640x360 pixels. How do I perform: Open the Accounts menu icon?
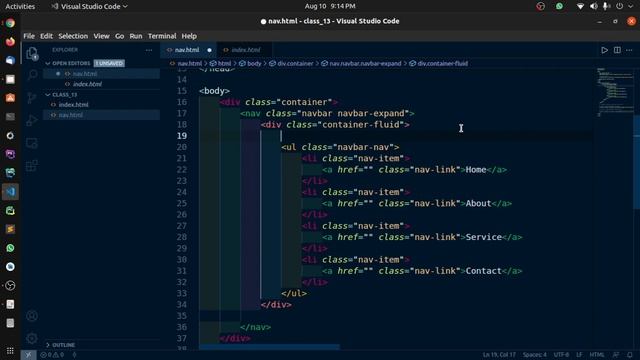(x=32, y=316)
